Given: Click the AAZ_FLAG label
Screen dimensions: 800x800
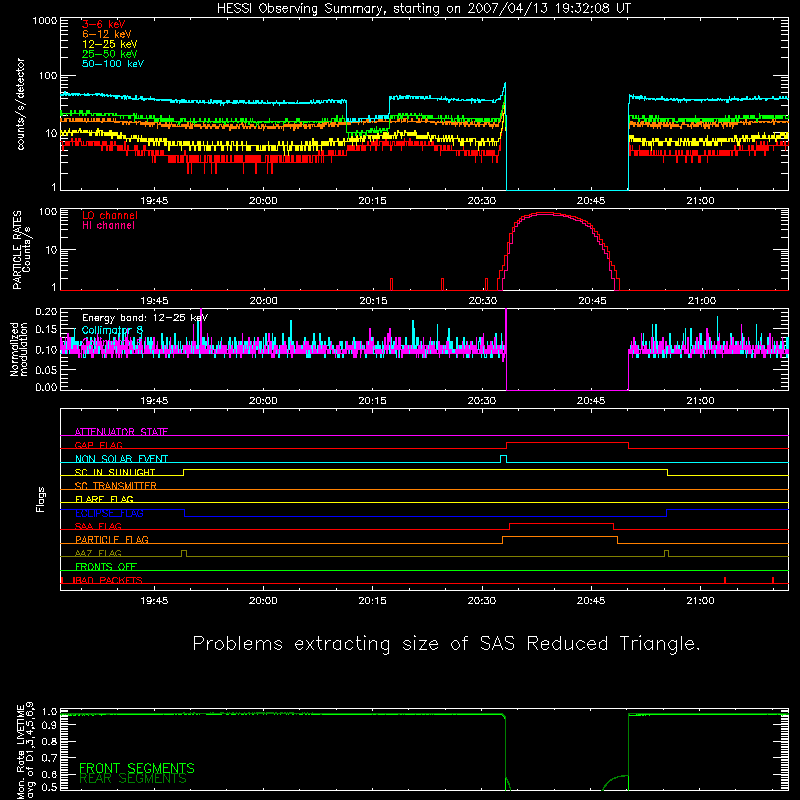Looking at the screenshot, I should (x=98, y=553).
